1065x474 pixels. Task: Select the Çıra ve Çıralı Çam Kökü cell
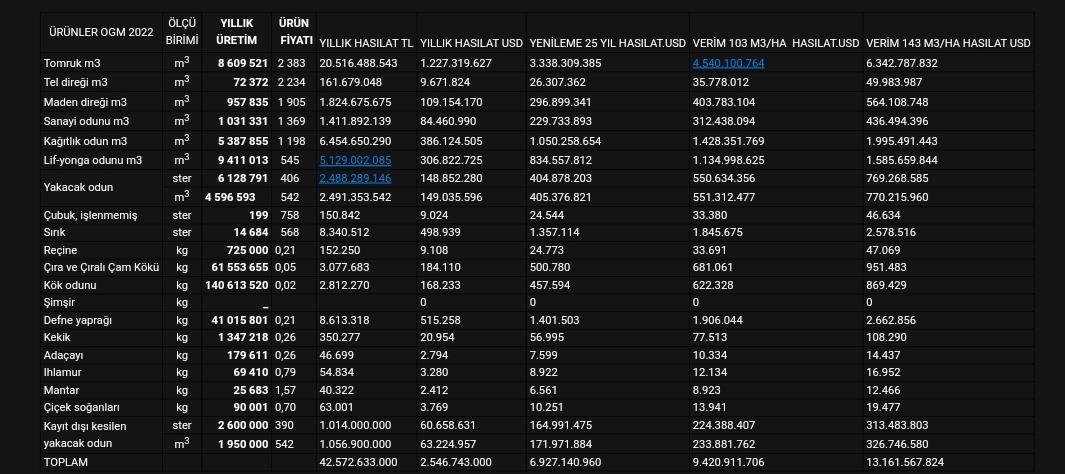(101, 268)
